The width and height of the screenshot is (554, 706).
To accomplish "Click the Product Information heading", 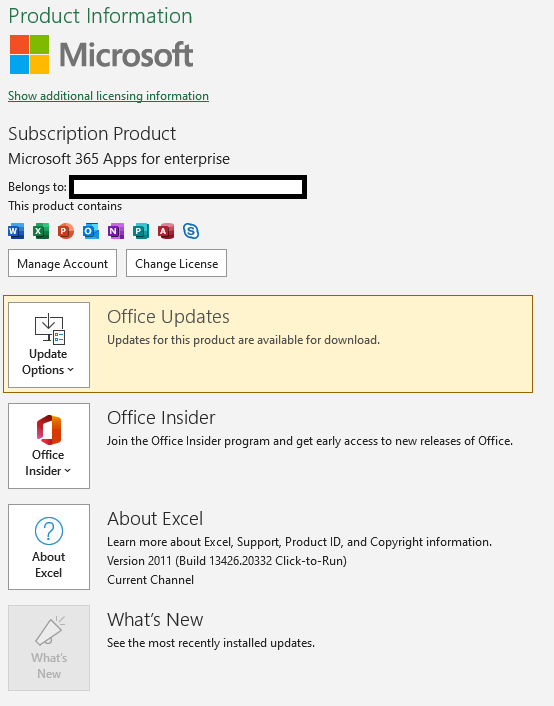I will pyautogui.click(x=100, y=16).
